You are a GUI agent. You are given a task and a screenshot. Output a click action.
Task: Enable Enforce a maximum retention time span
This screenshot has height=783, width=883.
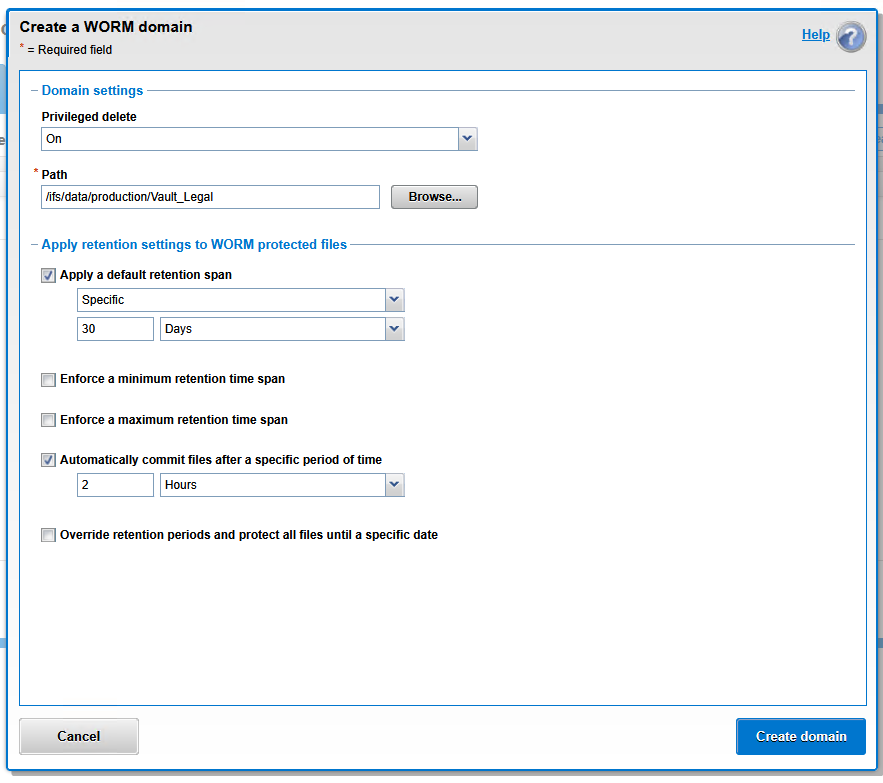click(48, 420)
